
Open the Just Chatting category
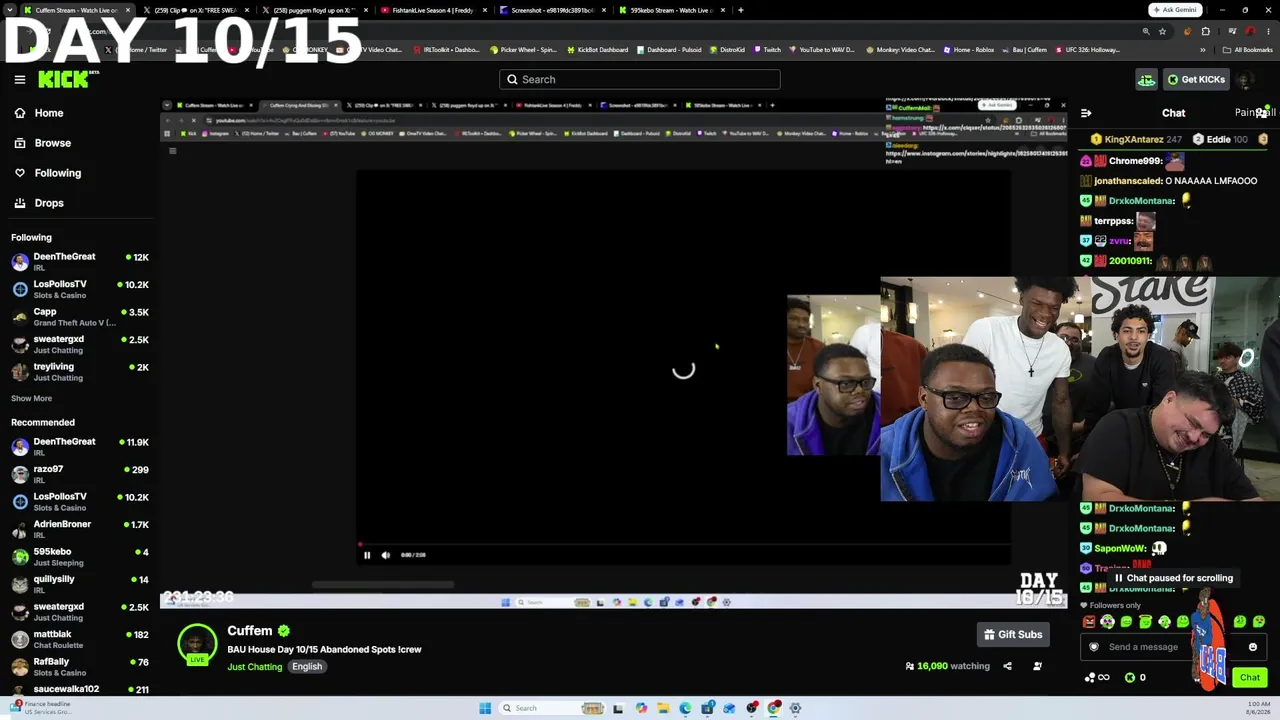[x=255, y=667]
